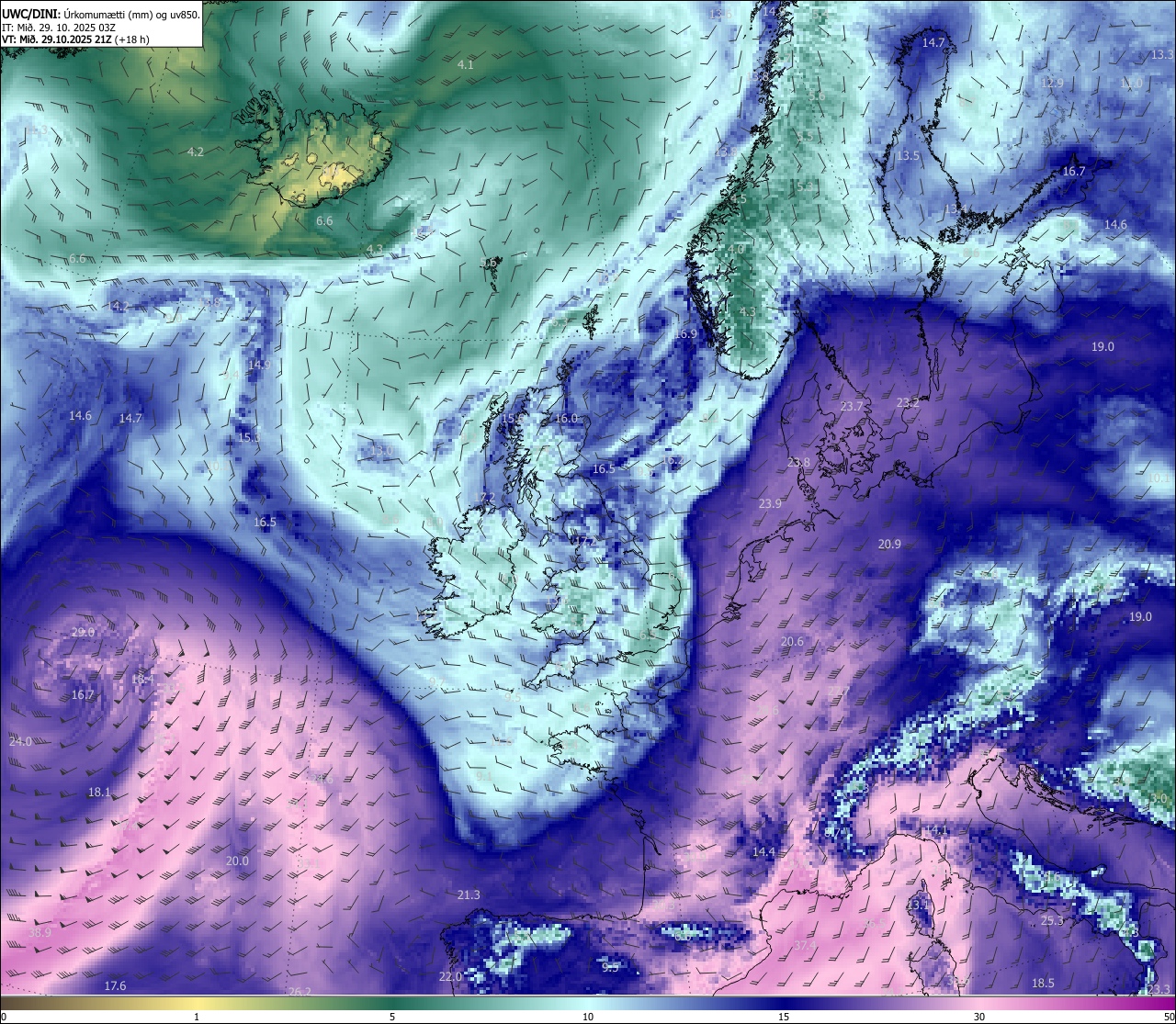
Task: Click the 17.6 value label
Action: click(115, 985)
